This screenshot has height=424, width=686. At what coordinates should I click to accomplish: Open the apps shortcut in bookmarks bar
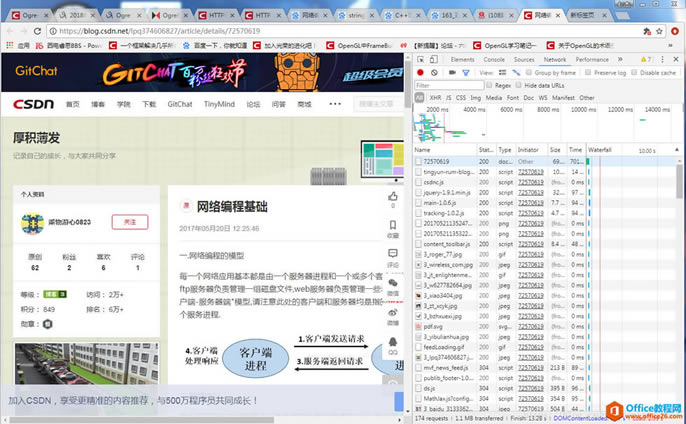tap(18, 45)
